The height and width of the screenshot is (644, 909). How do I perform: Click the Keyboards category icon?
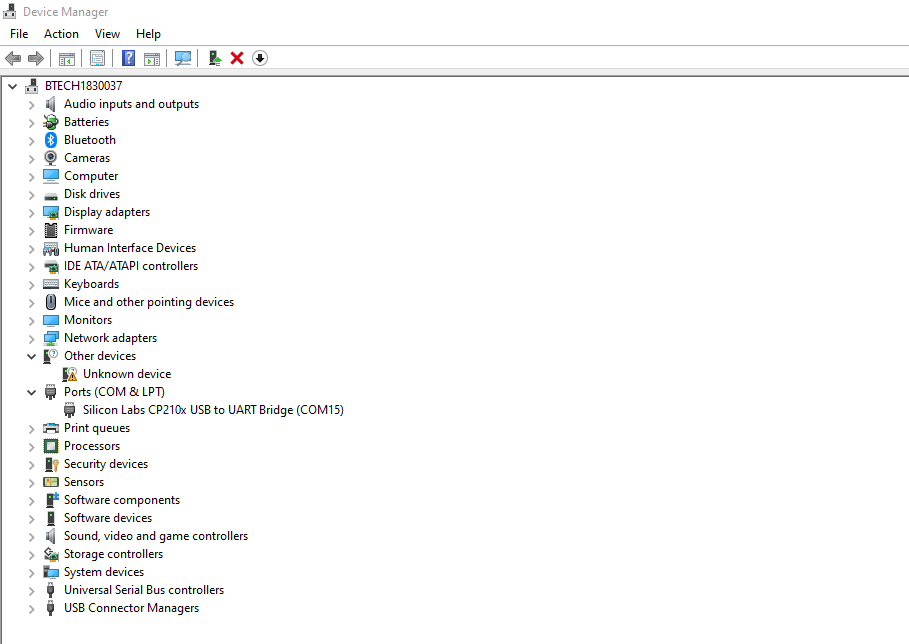pos(51,284)
